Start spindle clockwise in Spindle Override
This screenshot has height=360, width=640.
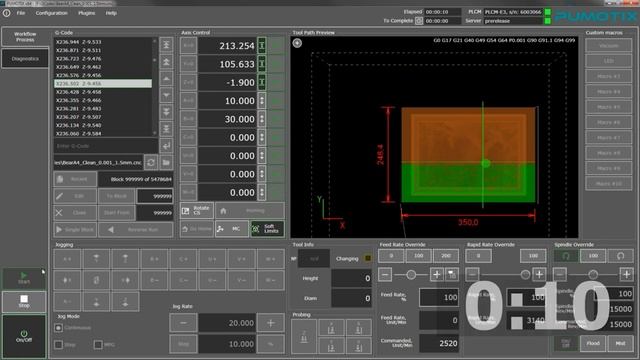(x=566, y=256)
